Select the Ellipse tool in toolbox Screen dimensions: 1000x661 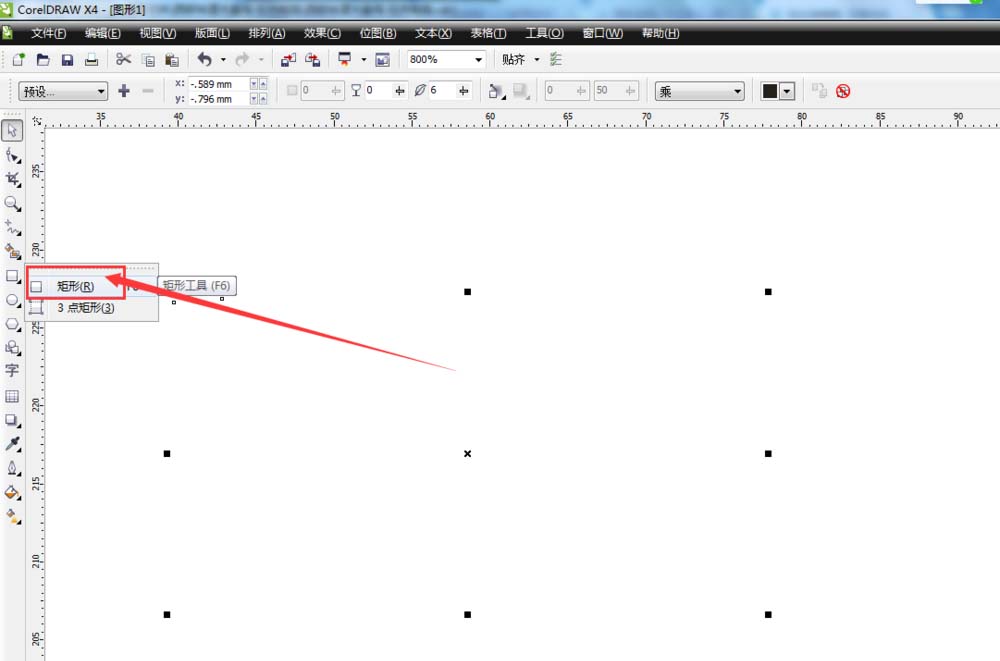(x=12, y=300)
